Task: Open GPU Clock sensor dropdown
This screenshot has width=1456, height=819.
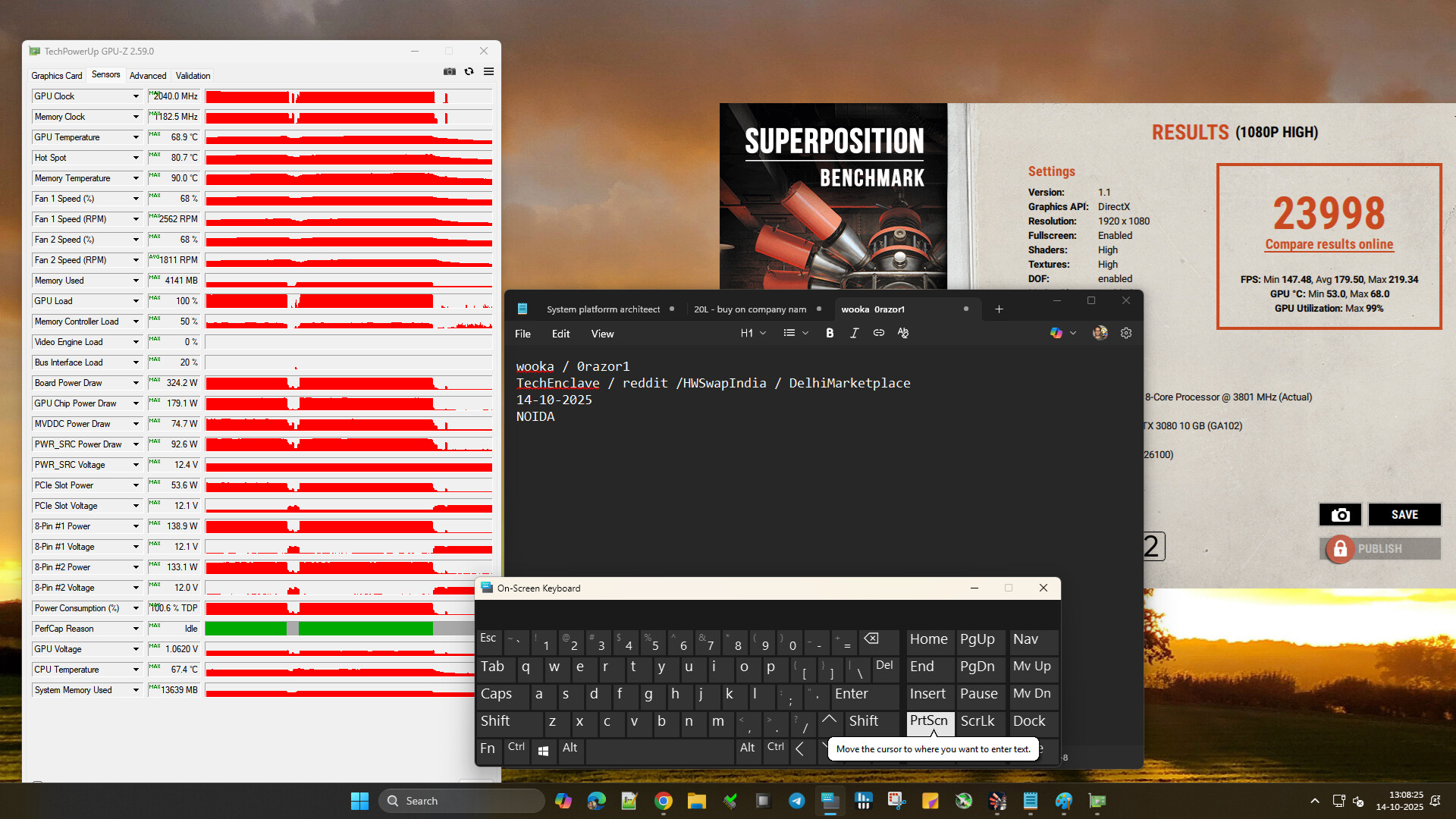Action: tap(136, 96)
